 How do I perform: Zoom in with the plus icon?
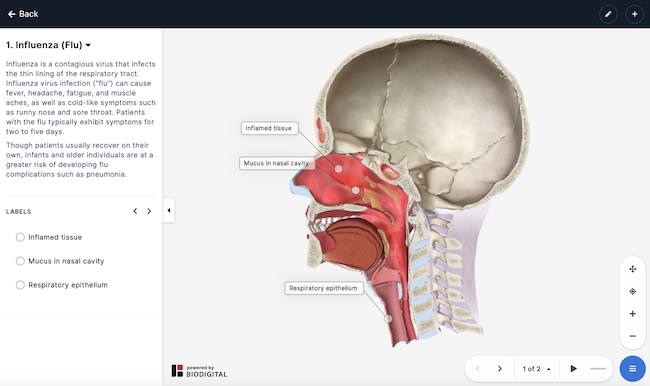click(633, 314)
